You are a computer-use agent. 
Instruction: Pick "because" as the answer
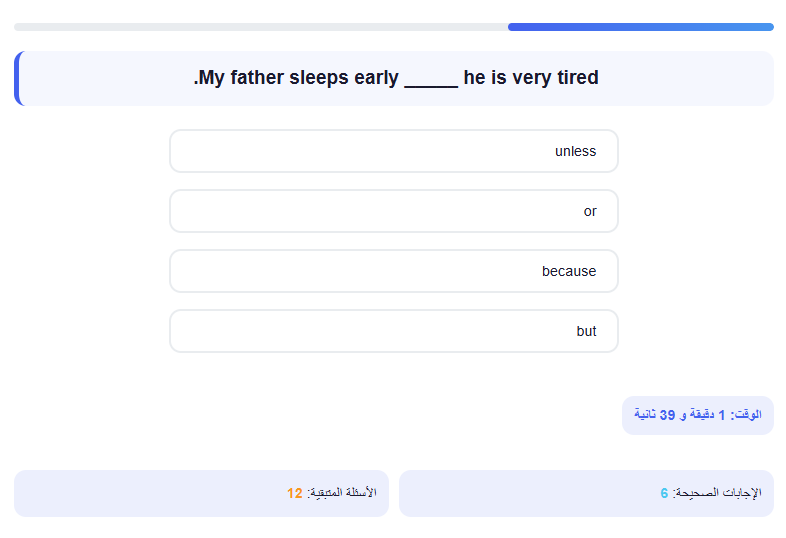point(394,271)
